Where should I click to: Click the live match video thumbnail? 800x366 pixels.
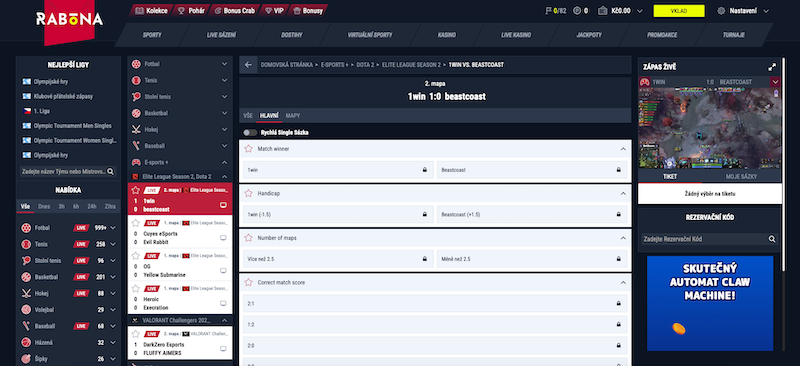pos(710,128)
